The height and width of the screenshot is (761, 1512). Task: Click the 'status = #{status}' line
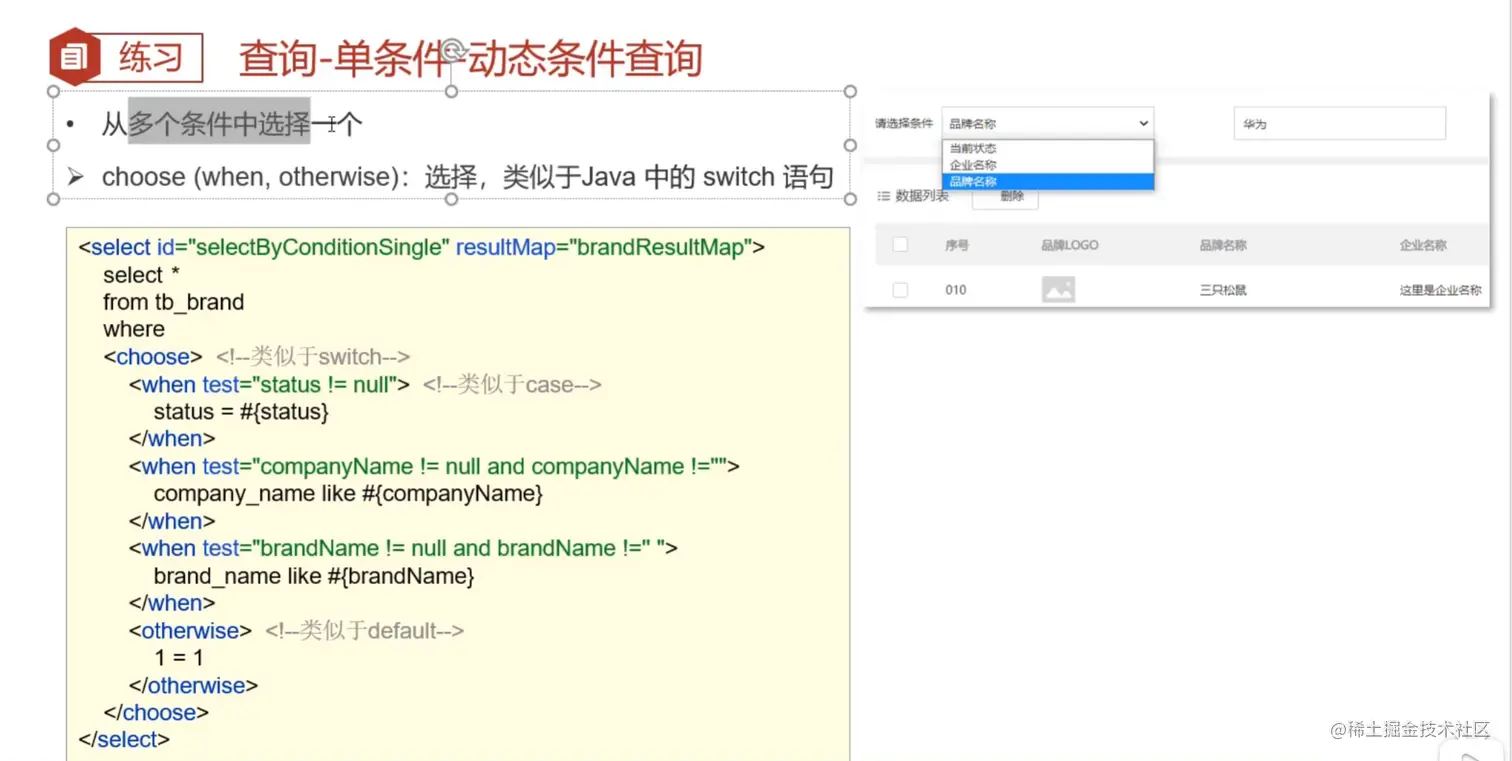[241, 411]
